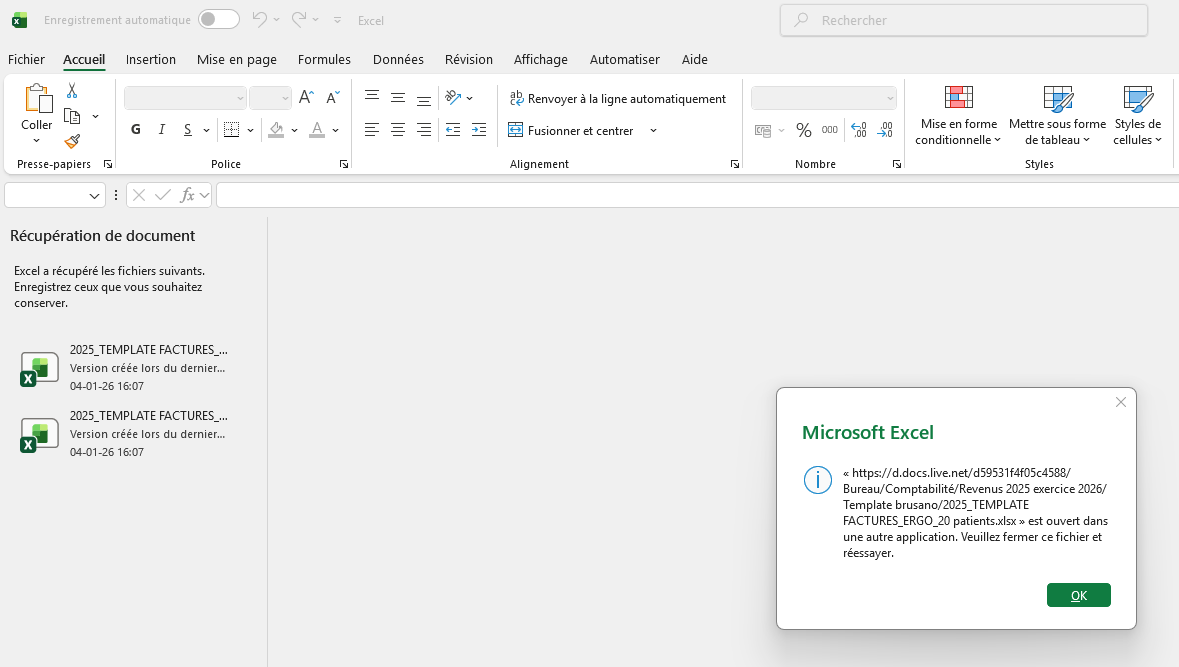Click the Coller paste icon
1179x667 pixels.
coord(37,99)
